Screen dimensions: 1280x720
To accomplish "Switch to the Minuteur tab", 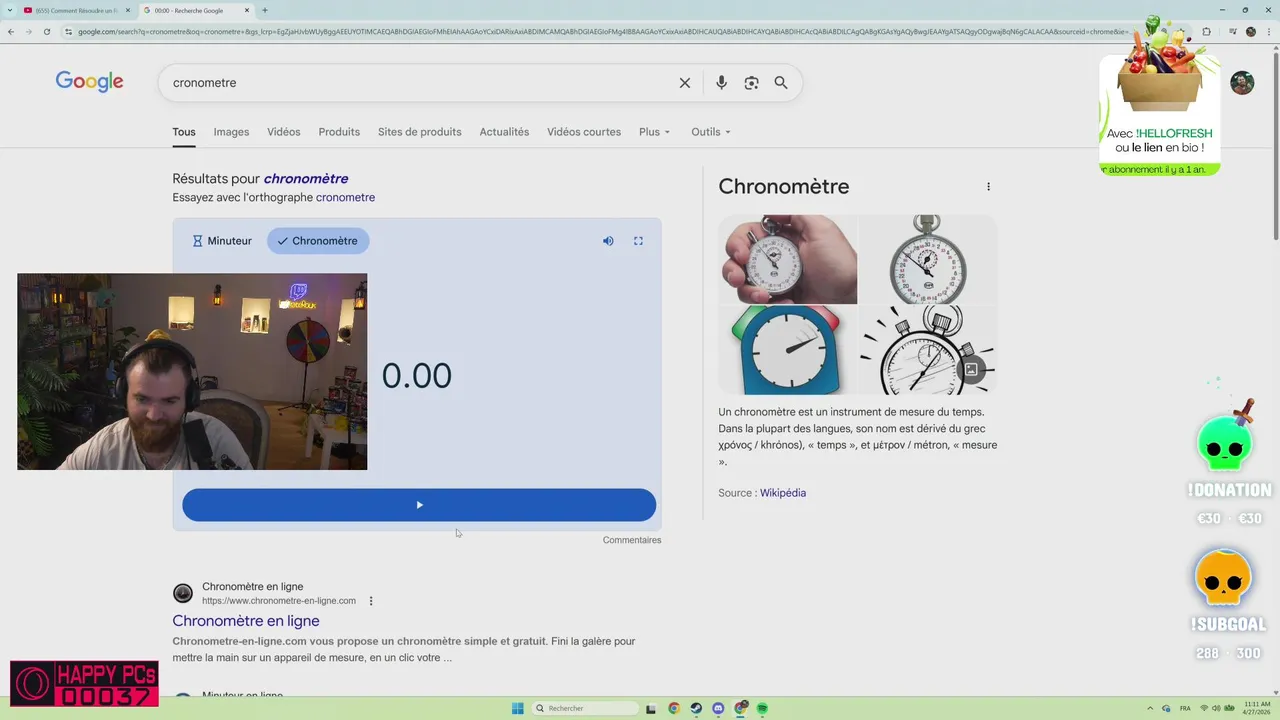I will [222, 241].
